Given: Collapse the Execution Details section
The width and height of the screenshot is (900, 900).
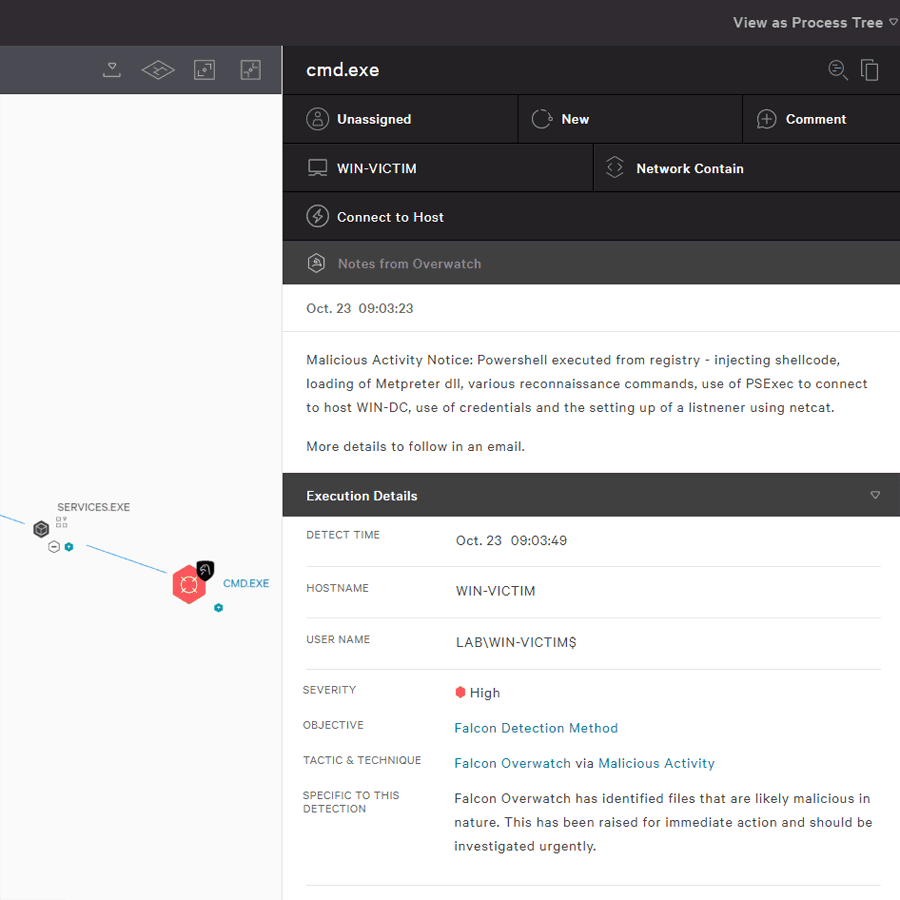Looking at the screenshot, I should point(875,495).
